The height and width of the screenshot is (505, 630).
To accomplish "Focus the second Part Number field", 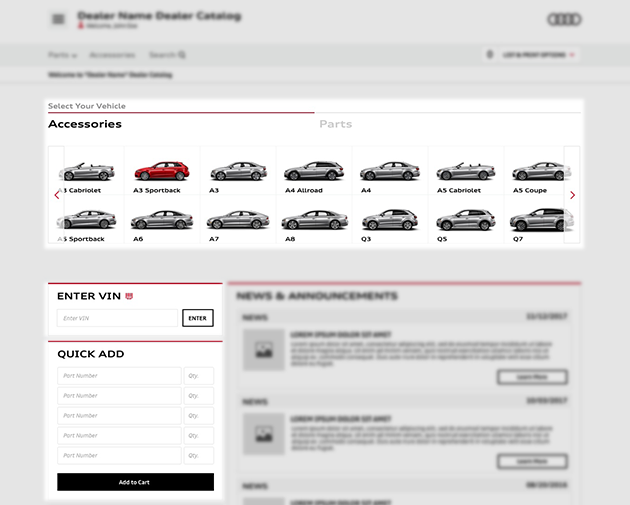I will [119, 396].
